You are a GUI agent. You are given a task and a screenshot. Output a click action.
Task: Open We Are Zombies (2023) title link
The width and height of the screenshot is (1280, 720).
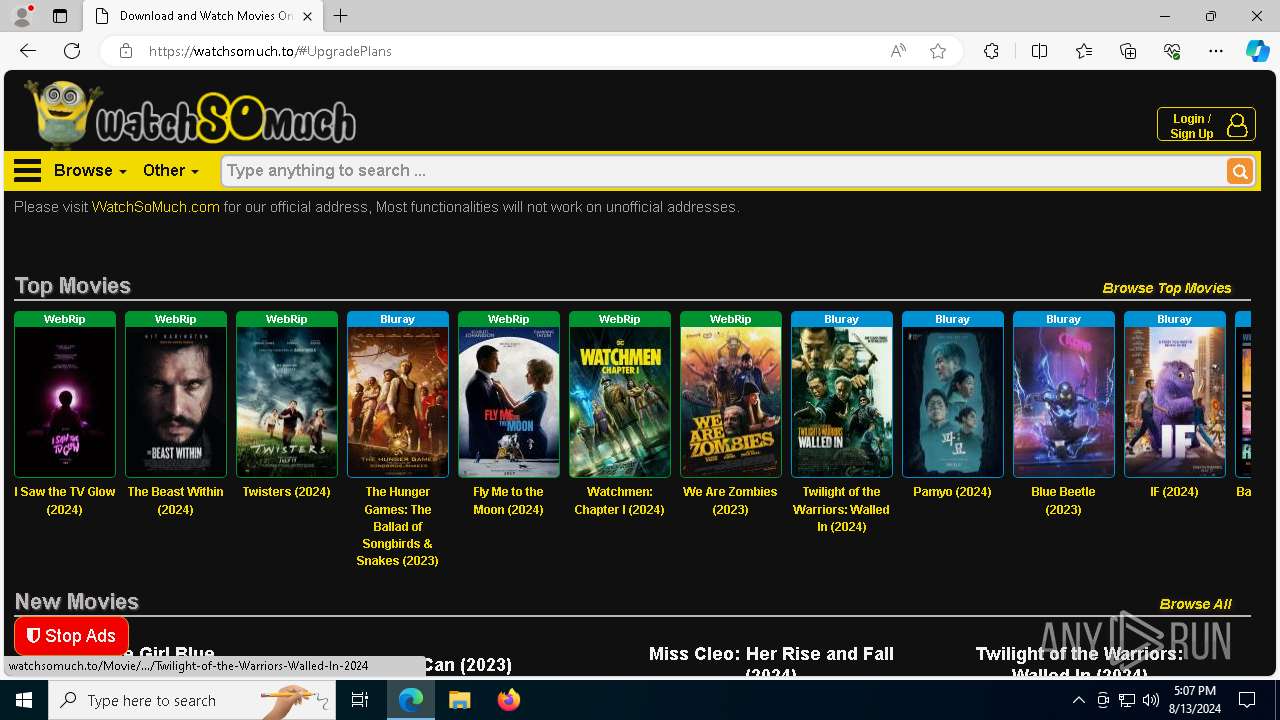point(730,501)
